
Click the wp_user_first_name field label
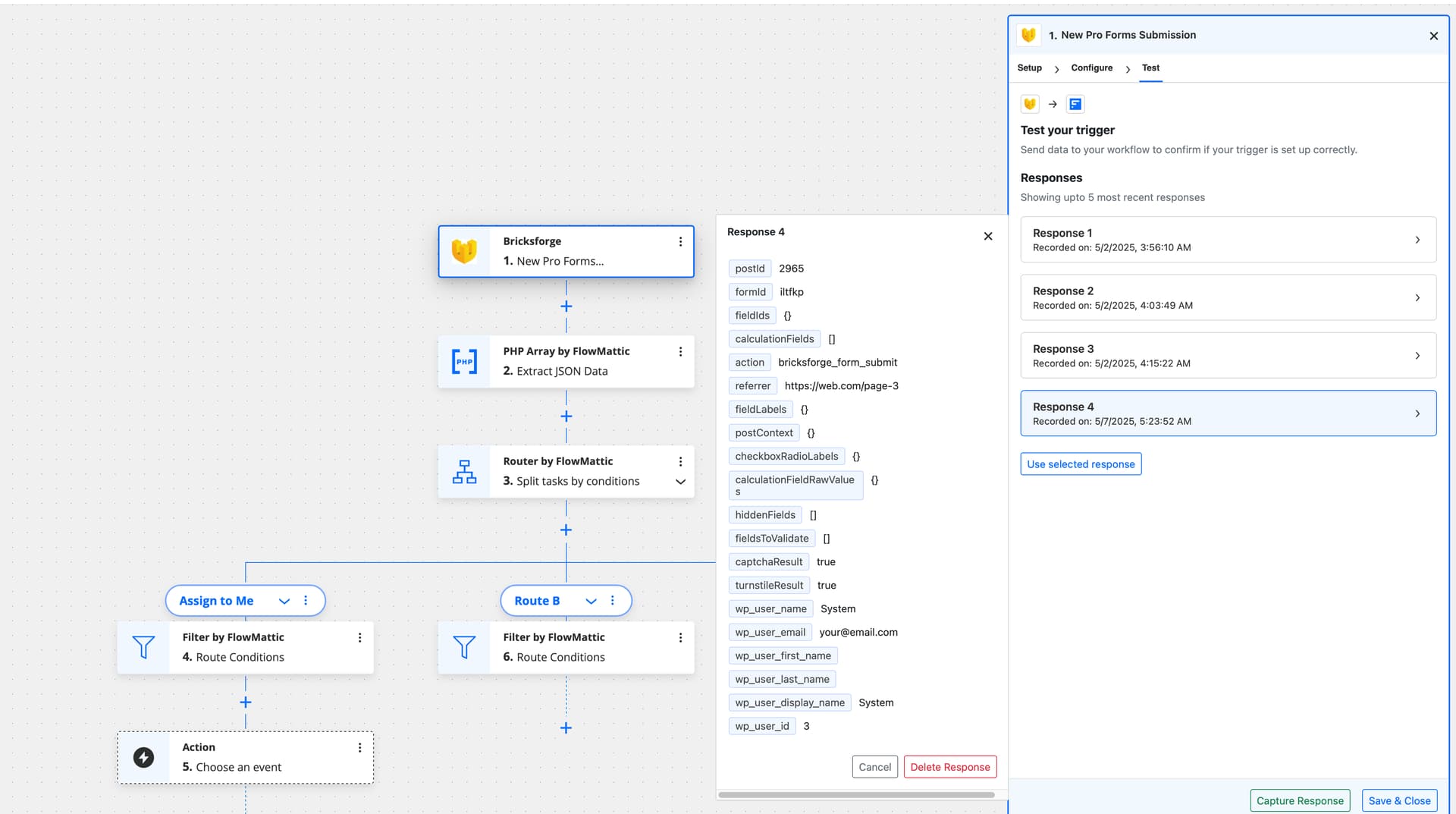coord(783,655)
